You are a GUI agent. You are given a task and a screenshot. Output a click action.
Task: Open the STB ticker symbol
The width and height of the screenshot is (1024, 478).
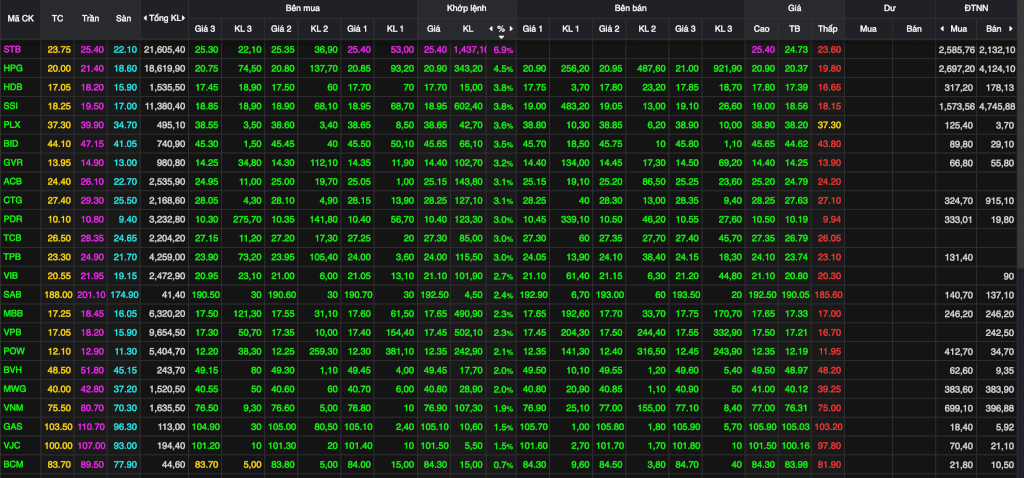12,50
